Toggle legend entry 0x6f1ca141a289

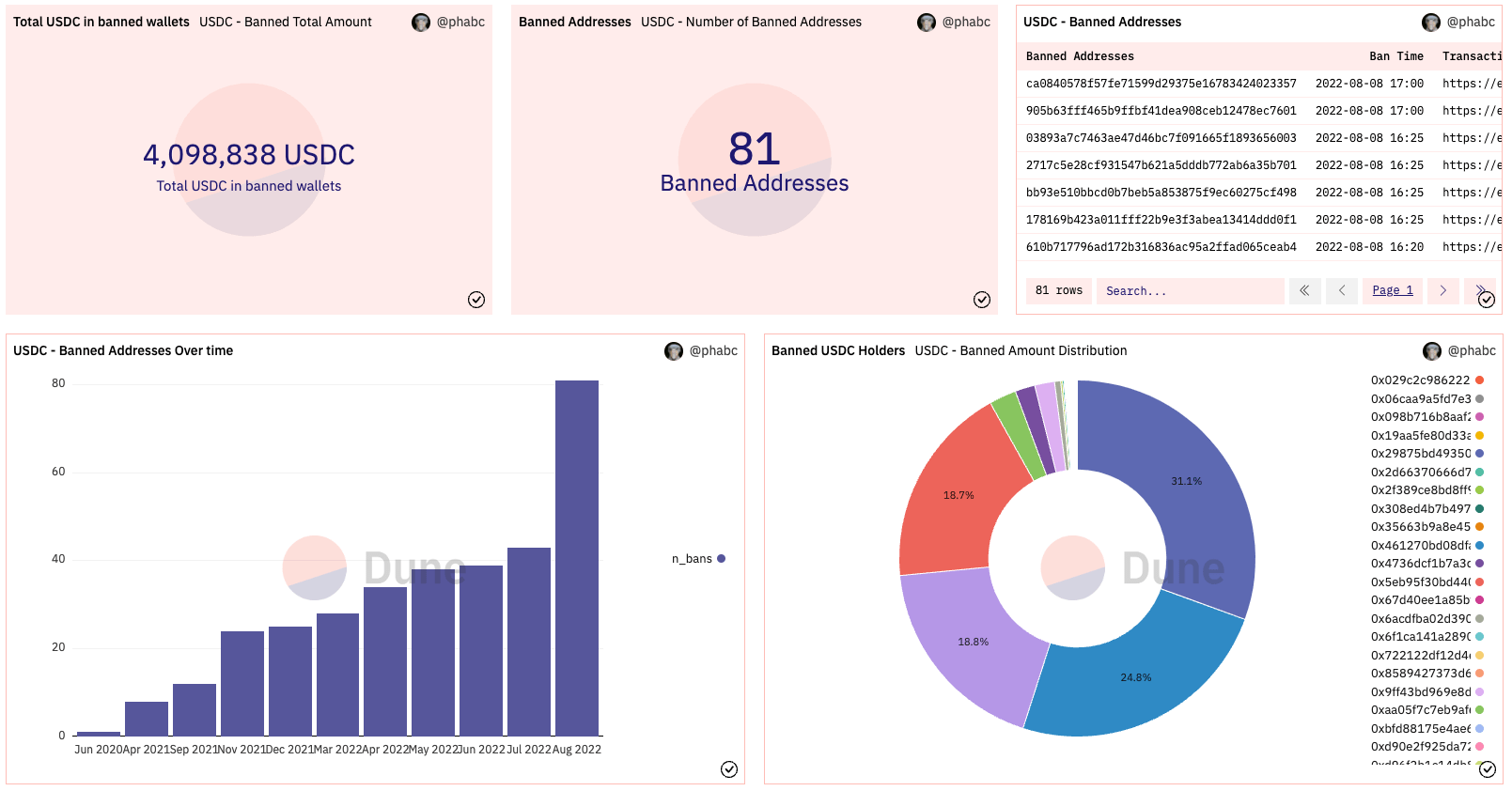click(x=1426, y=637)
